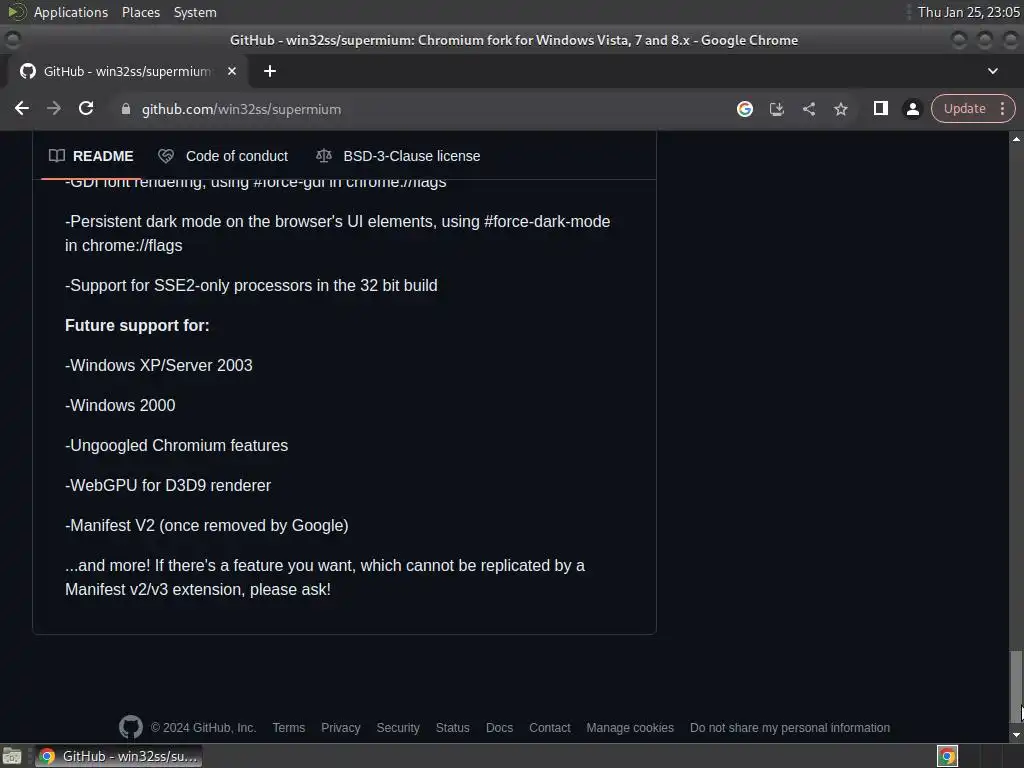The image size is (1024, 768).
Task: Click the install/download page icon
Action: click(776, 109)
